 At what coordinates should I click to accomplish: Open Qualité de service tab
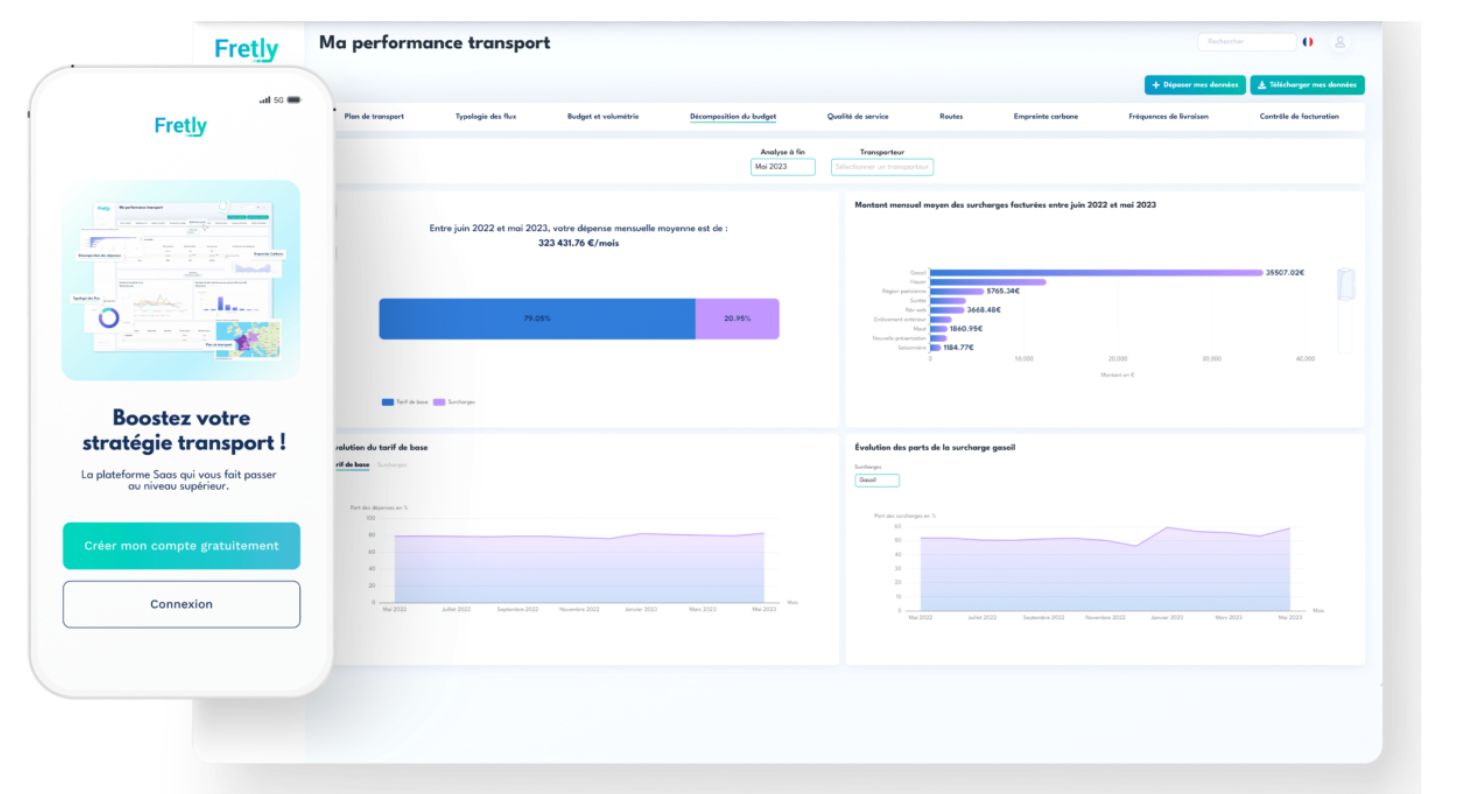[858, 117]
